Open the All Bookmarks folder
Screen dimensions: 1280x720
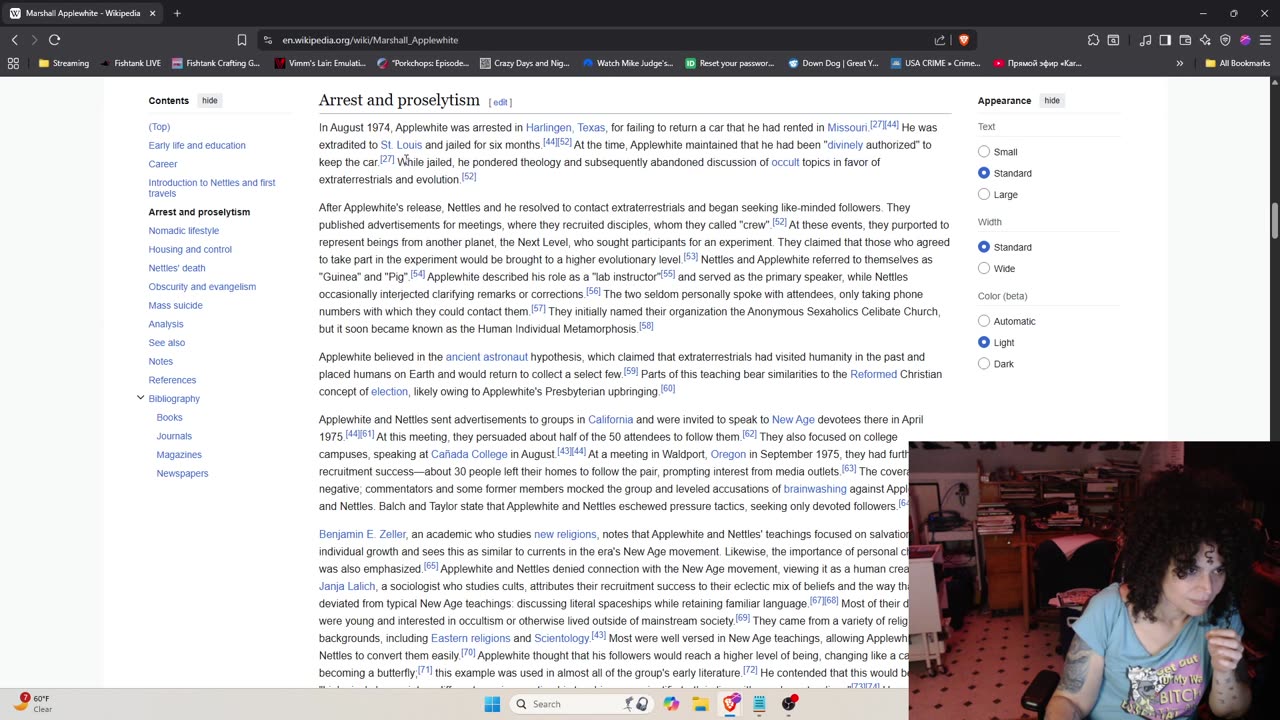[1237, 63]
